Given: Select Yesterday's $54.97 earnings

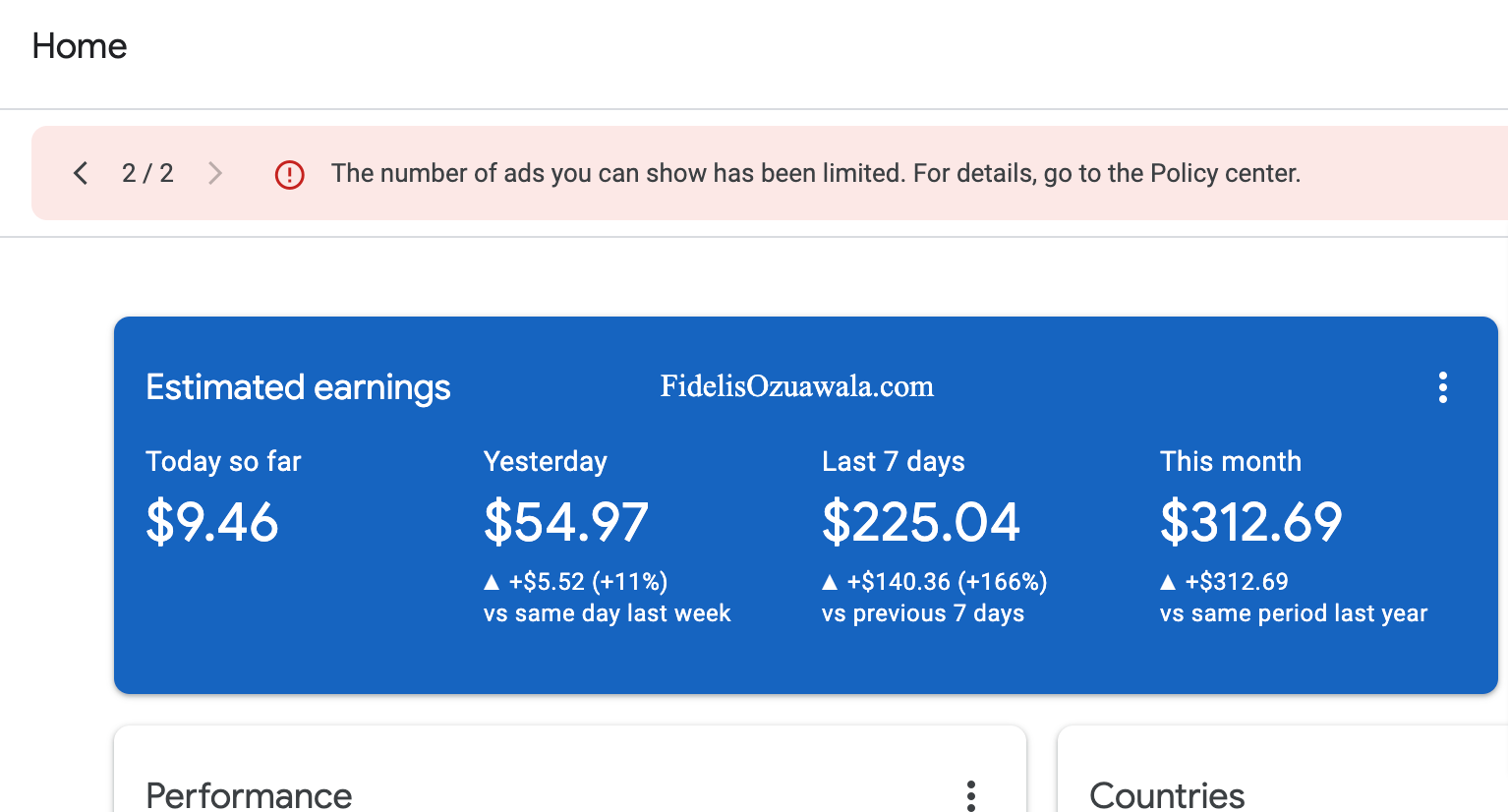Looking at the screenshot, I should tap(566, 522).
